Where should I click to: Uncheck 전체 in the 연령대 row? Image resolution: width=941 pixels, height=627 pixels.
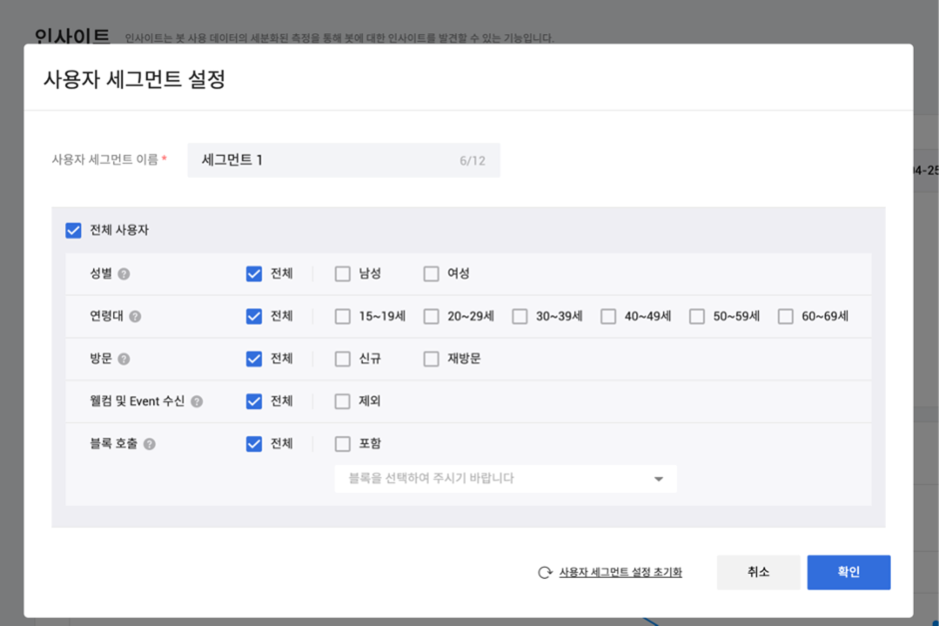point(254,316)
